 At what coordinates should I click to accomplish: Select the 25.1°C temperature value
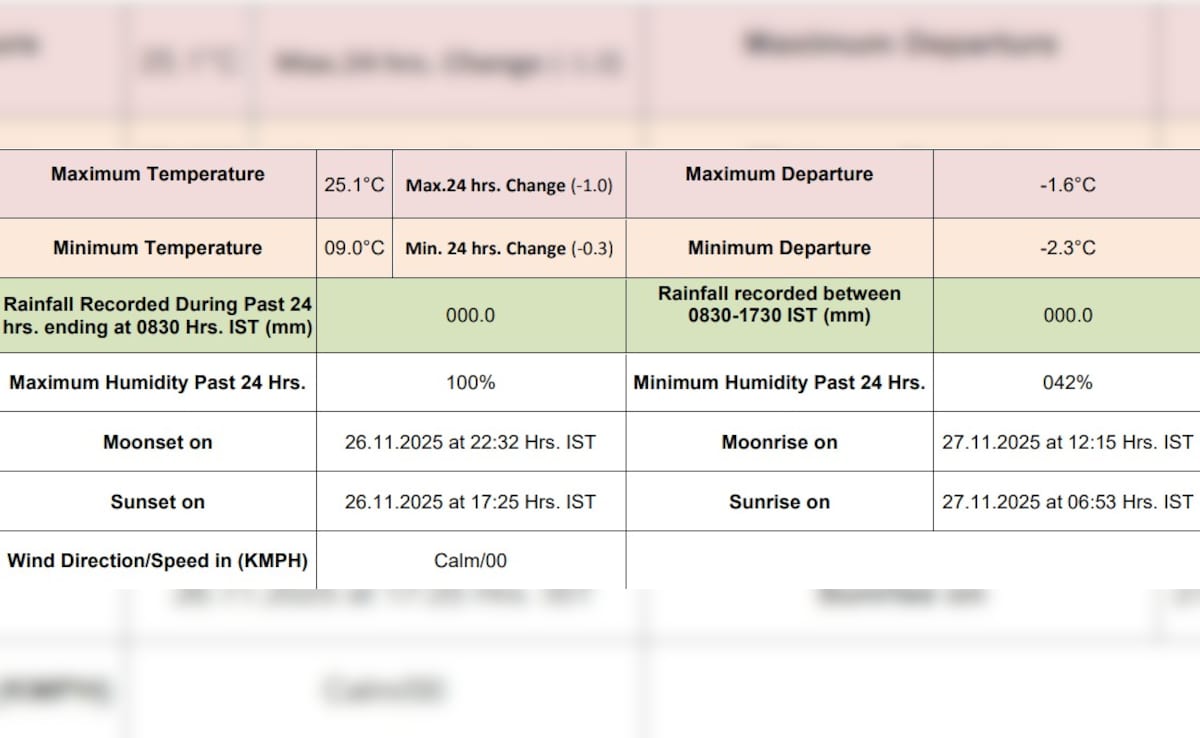click(355, 183)
